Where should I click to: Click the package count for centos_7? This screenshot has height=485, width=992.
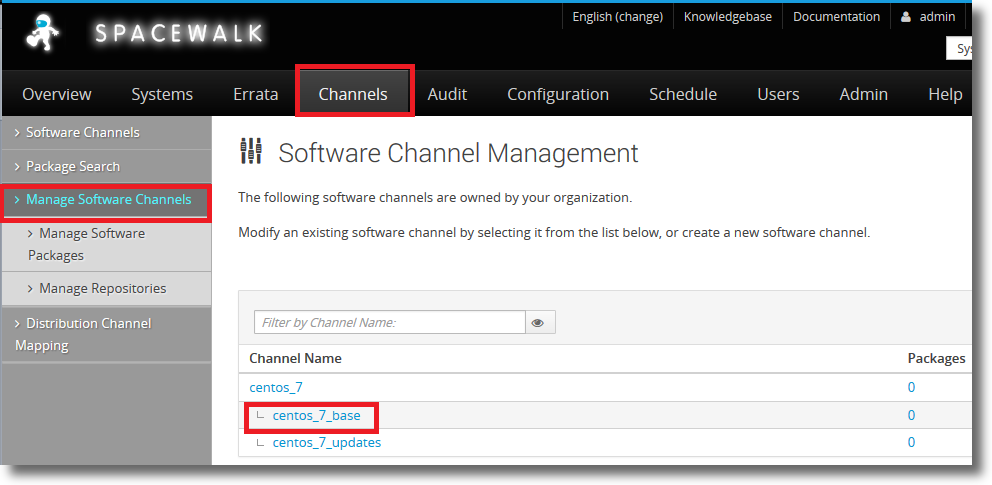[x=911, y=387]
